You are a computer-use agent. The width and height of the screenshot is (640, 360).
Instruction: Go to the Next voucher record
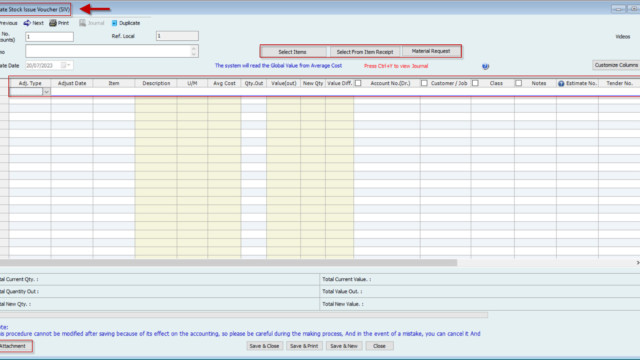pos(33,23)
